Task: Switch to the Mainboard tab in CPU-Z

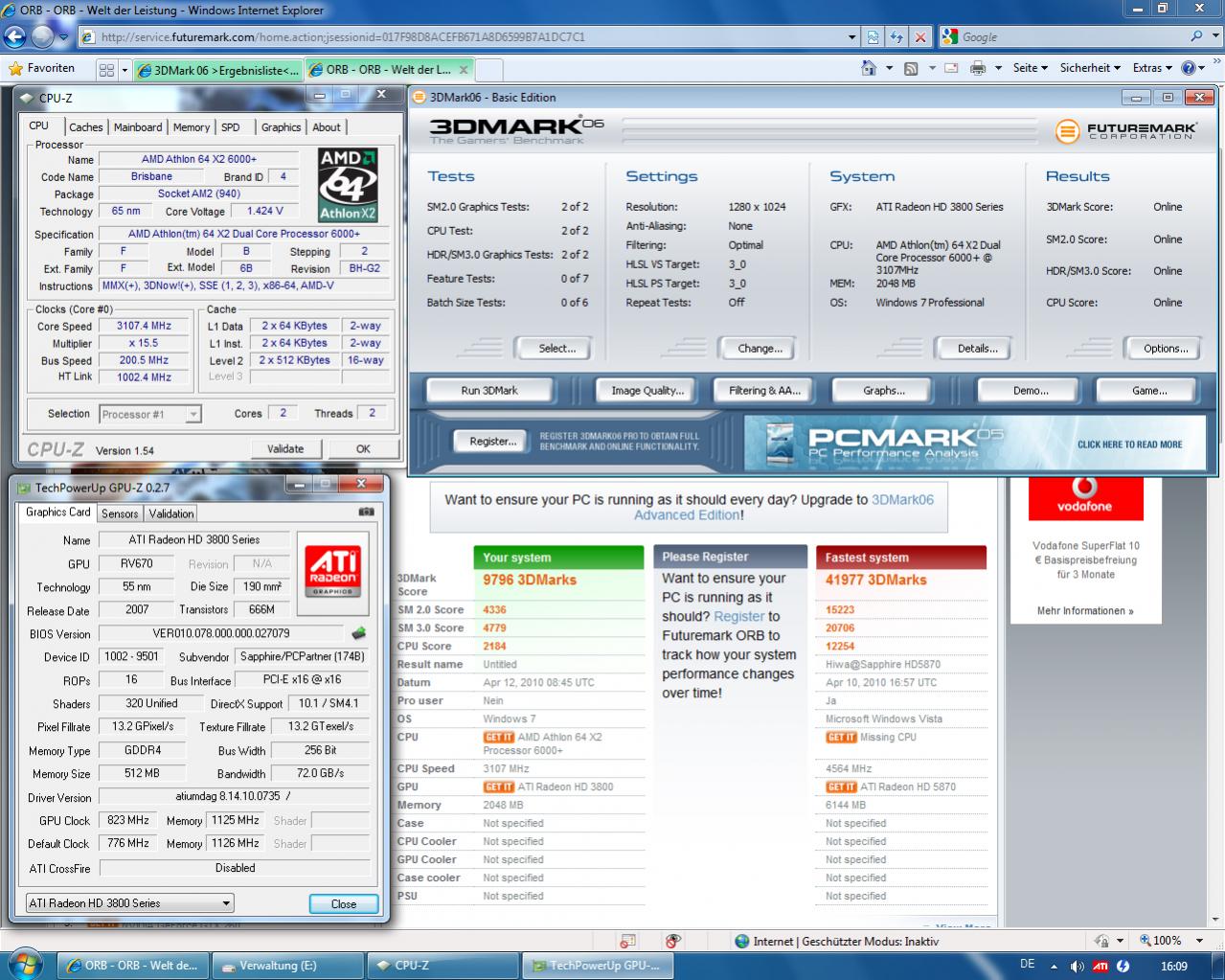Action: [x=138, y=127]
